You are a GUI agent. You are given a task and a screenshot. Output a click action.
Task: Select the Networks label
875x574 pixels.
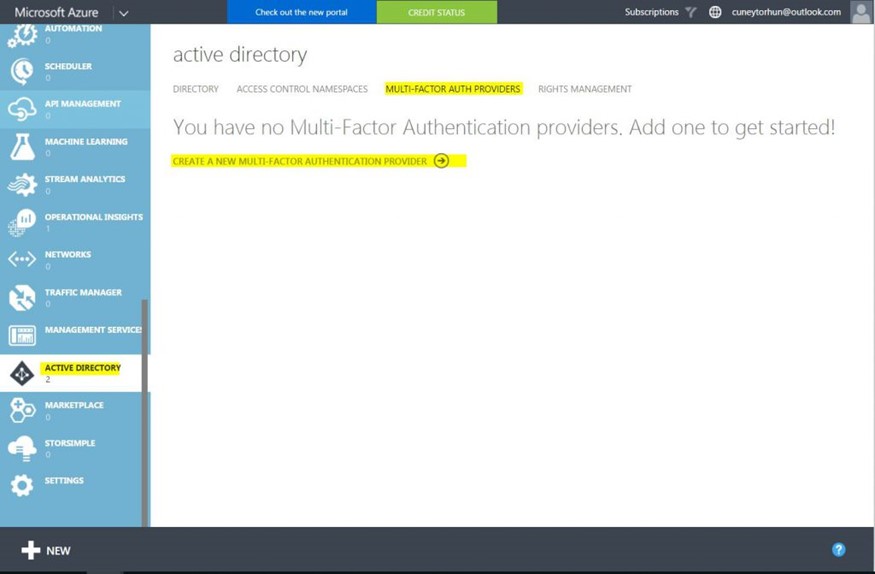(x=68, y=254)
